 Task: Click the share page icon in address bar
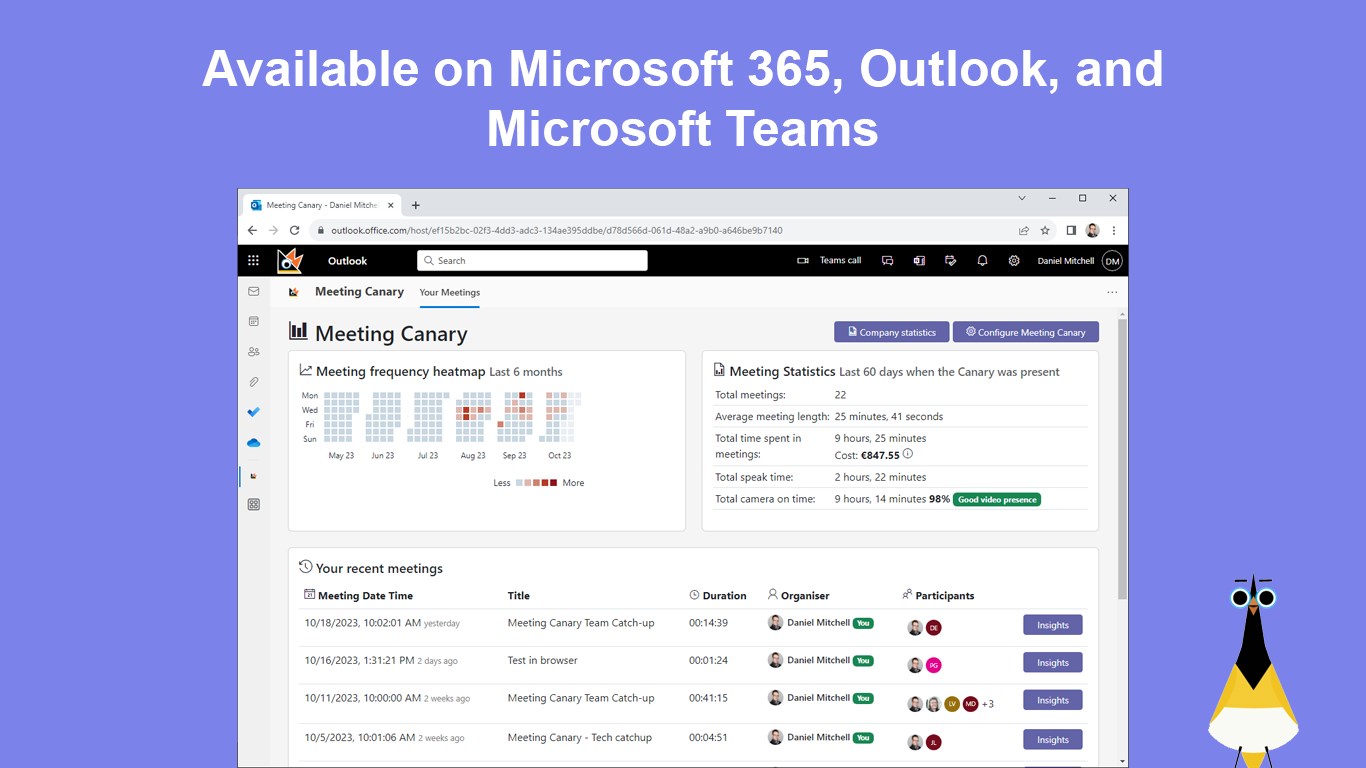coord(1024,230)
